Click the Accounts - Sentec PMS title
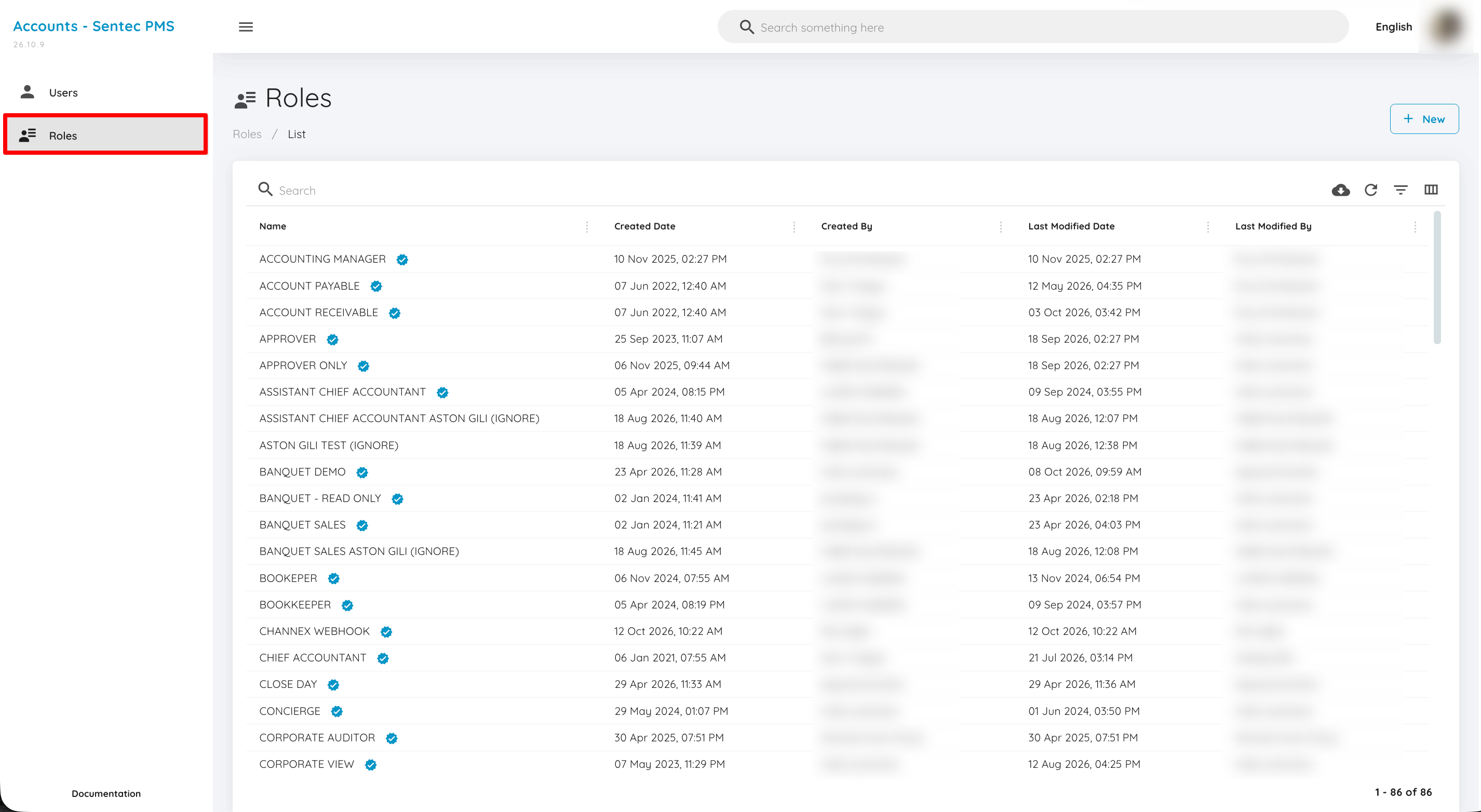 click(93, 26)
